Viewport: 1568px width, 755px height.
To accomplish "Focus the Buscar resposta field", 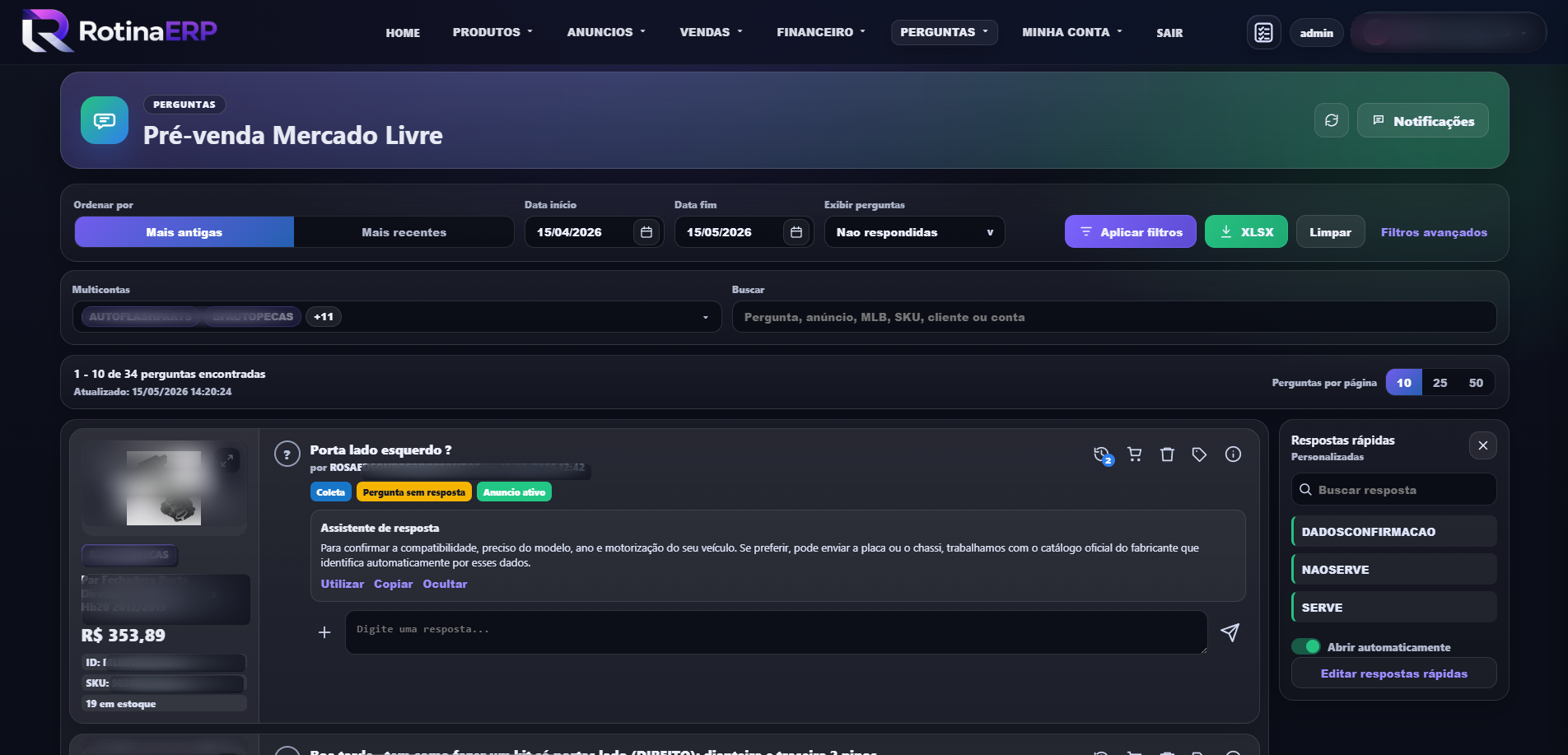I will tap(1394, 490).
